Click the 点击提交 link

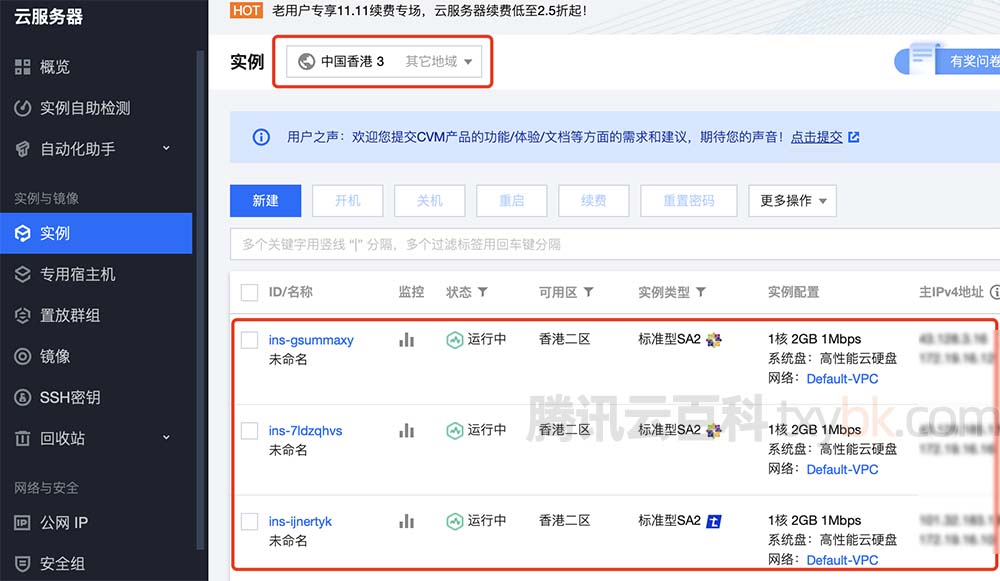(x=816, y=137)
